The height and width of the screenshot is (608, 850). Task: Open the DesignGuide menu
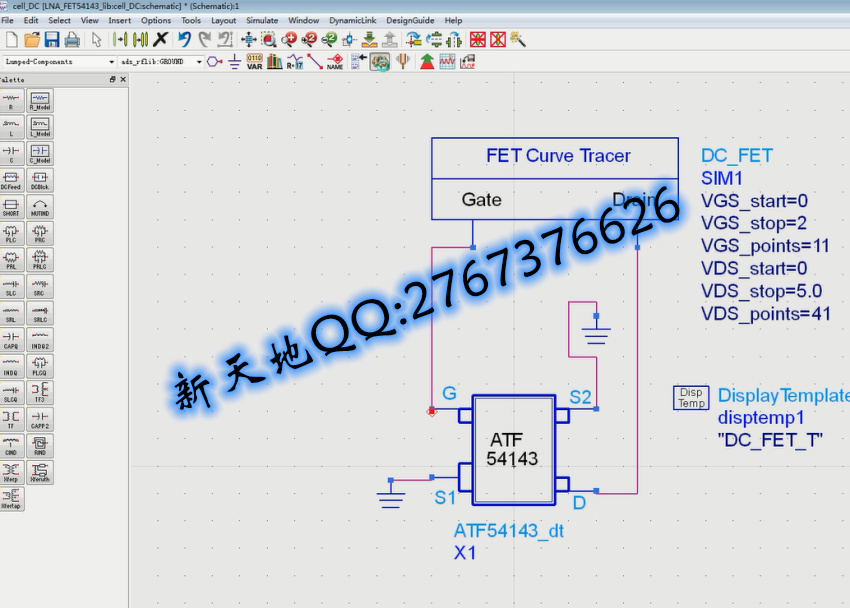pyautogui.click(x=410, y=21)
